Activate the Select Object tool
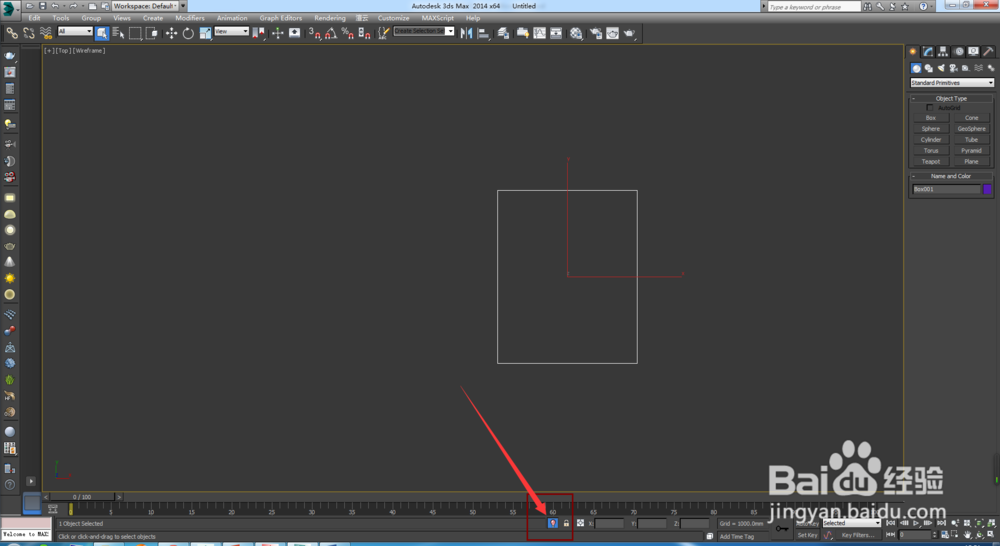The height and width of the screenshot is (546, 1000). coord(102,33)
